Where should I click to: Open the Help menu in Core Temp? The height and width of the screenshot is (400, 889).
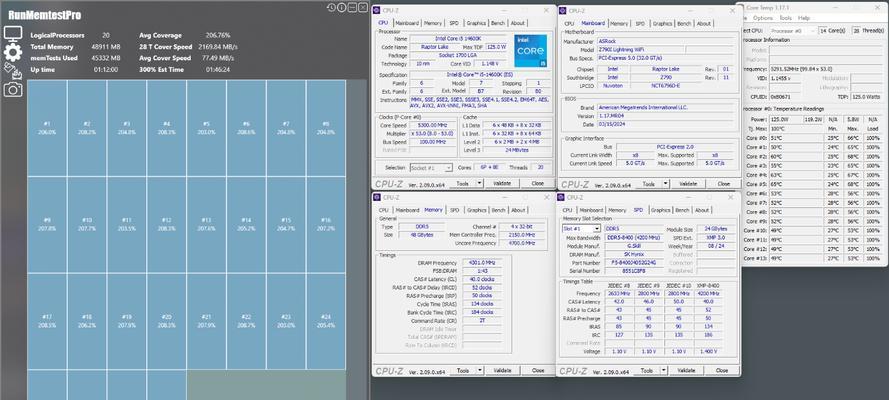803,18
